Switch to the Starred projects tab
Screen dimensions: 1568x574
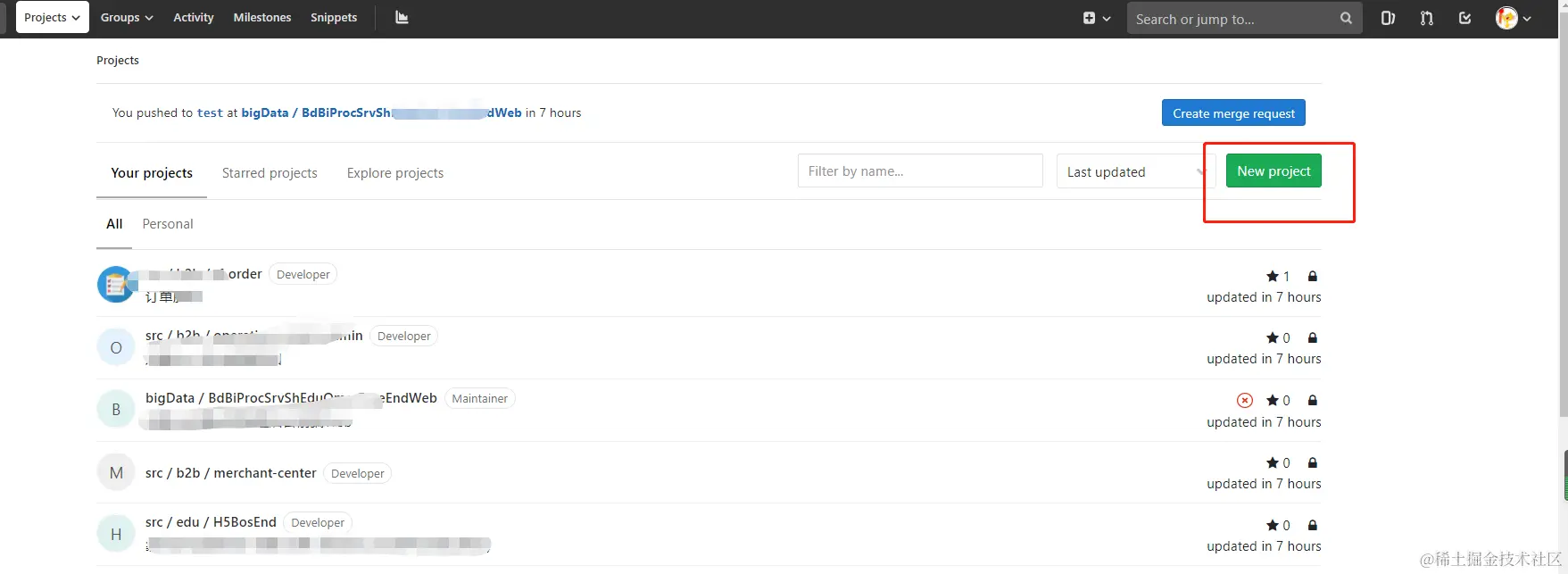(270, 173)
